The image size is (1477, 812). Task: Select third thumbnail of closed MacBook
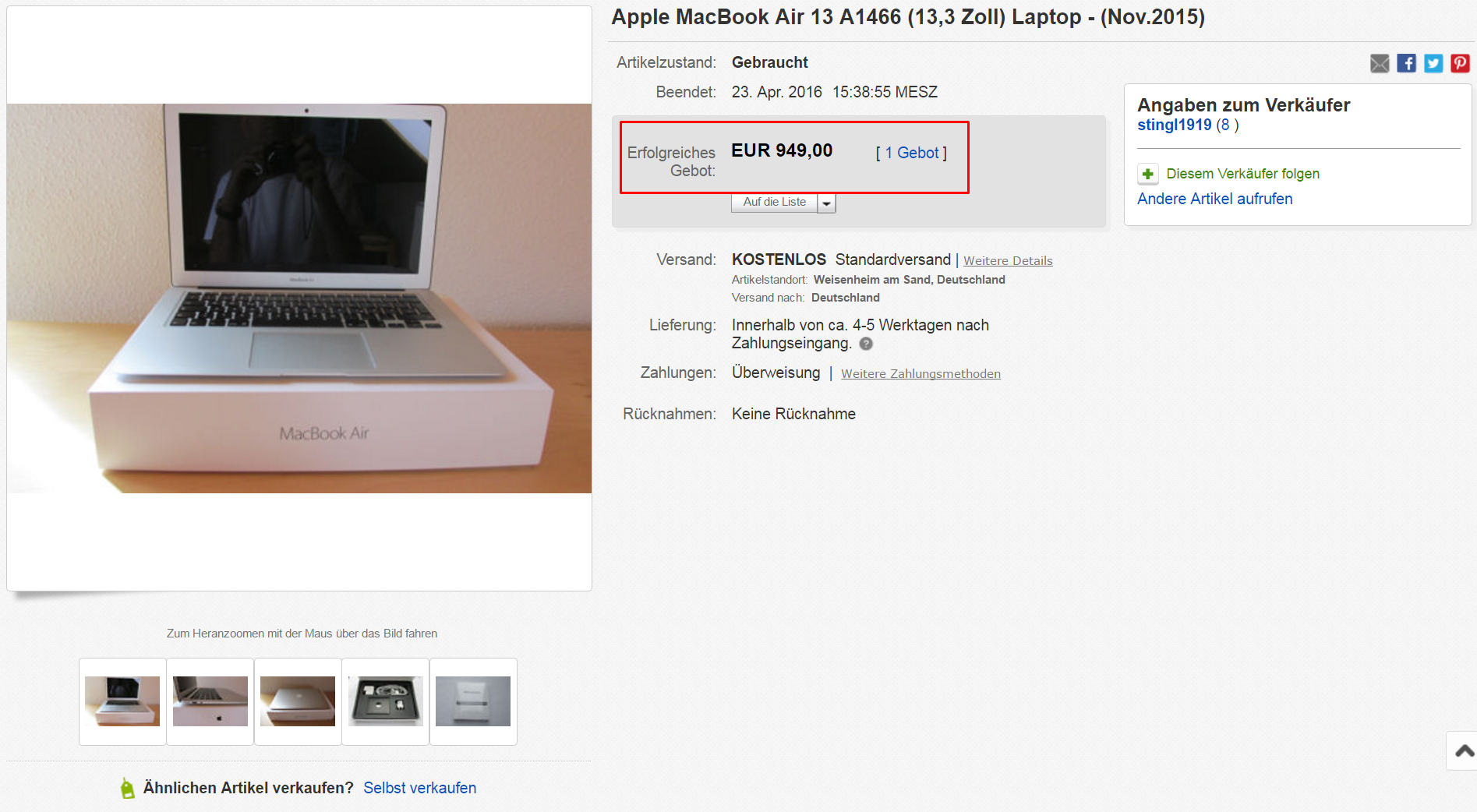pyautogui.click(x=298, y=701)
